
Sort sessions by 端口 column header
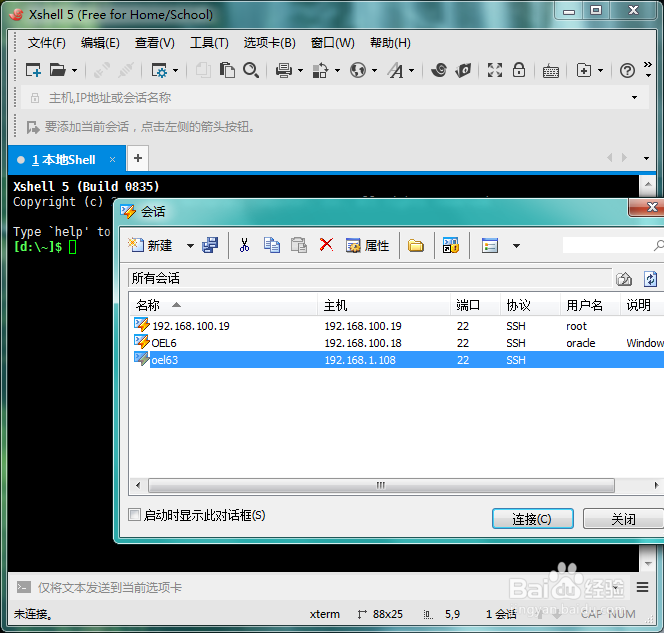pos(475,305)
